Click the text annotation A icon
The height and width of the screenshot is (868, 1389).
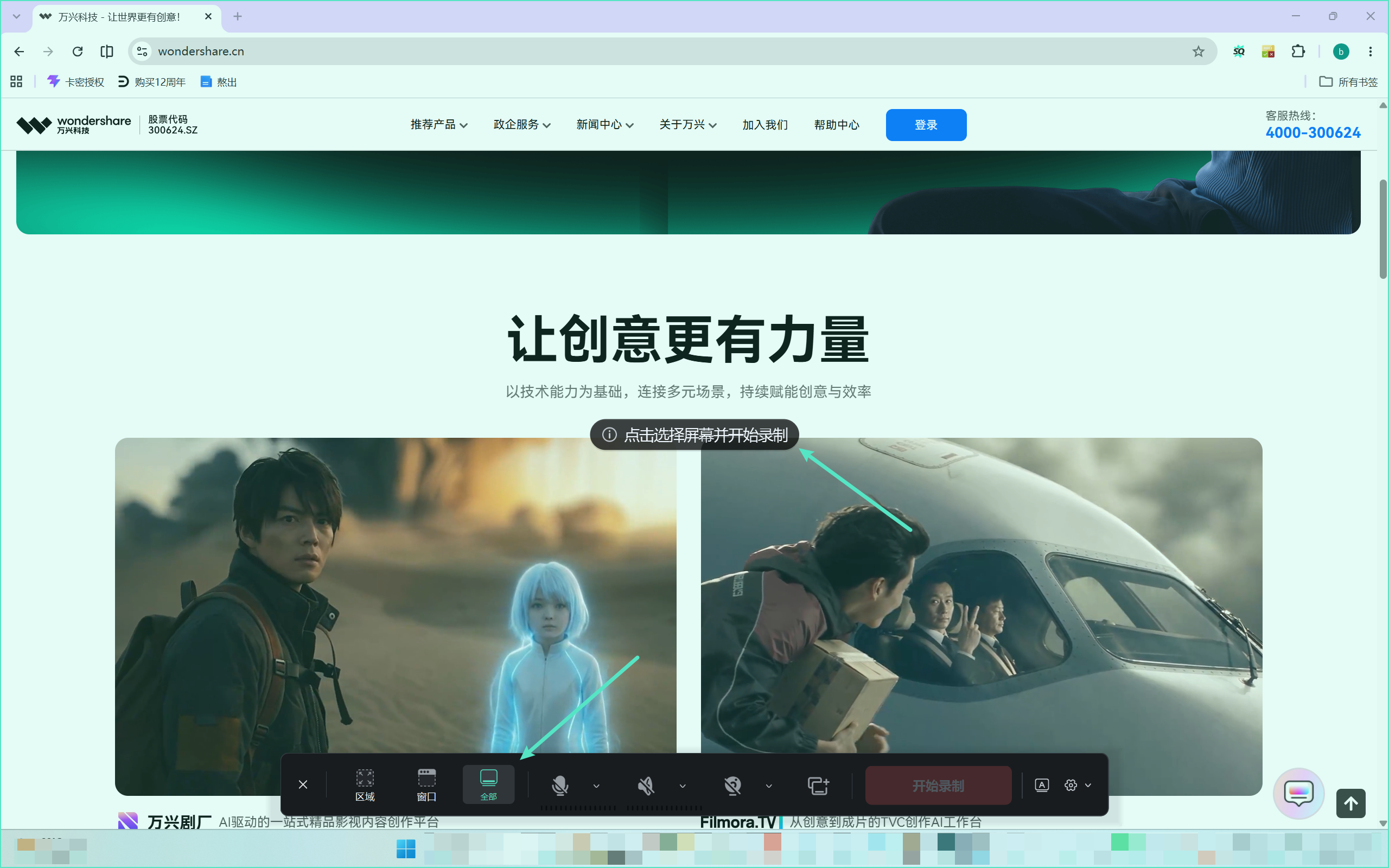click(1042, 785)
